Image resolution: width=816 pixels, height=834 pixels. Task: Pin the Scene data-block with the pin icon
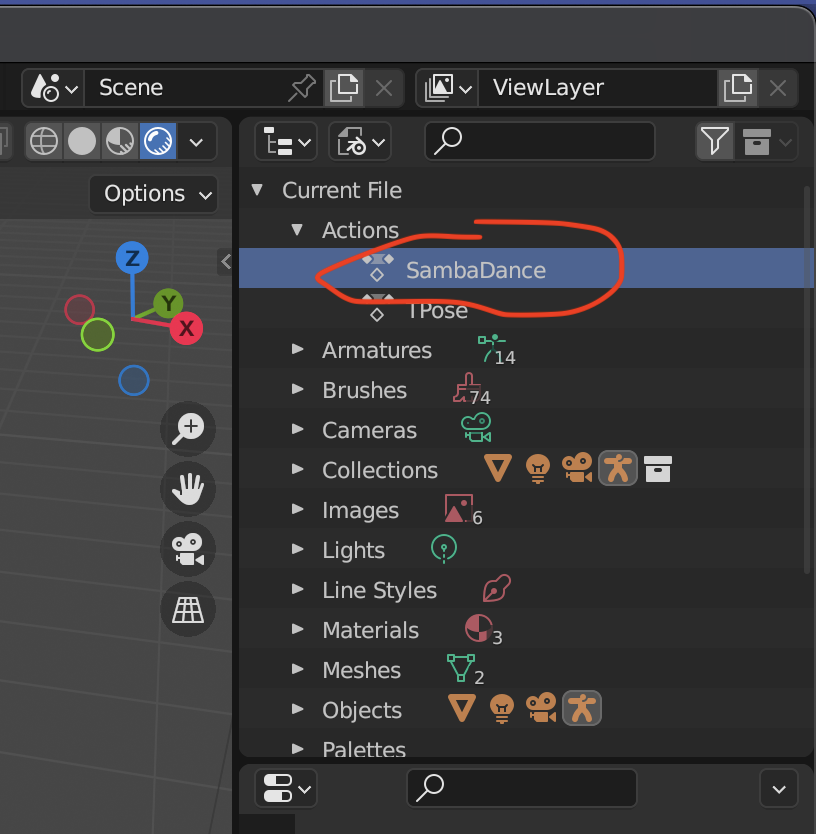(x=303, y=88)
